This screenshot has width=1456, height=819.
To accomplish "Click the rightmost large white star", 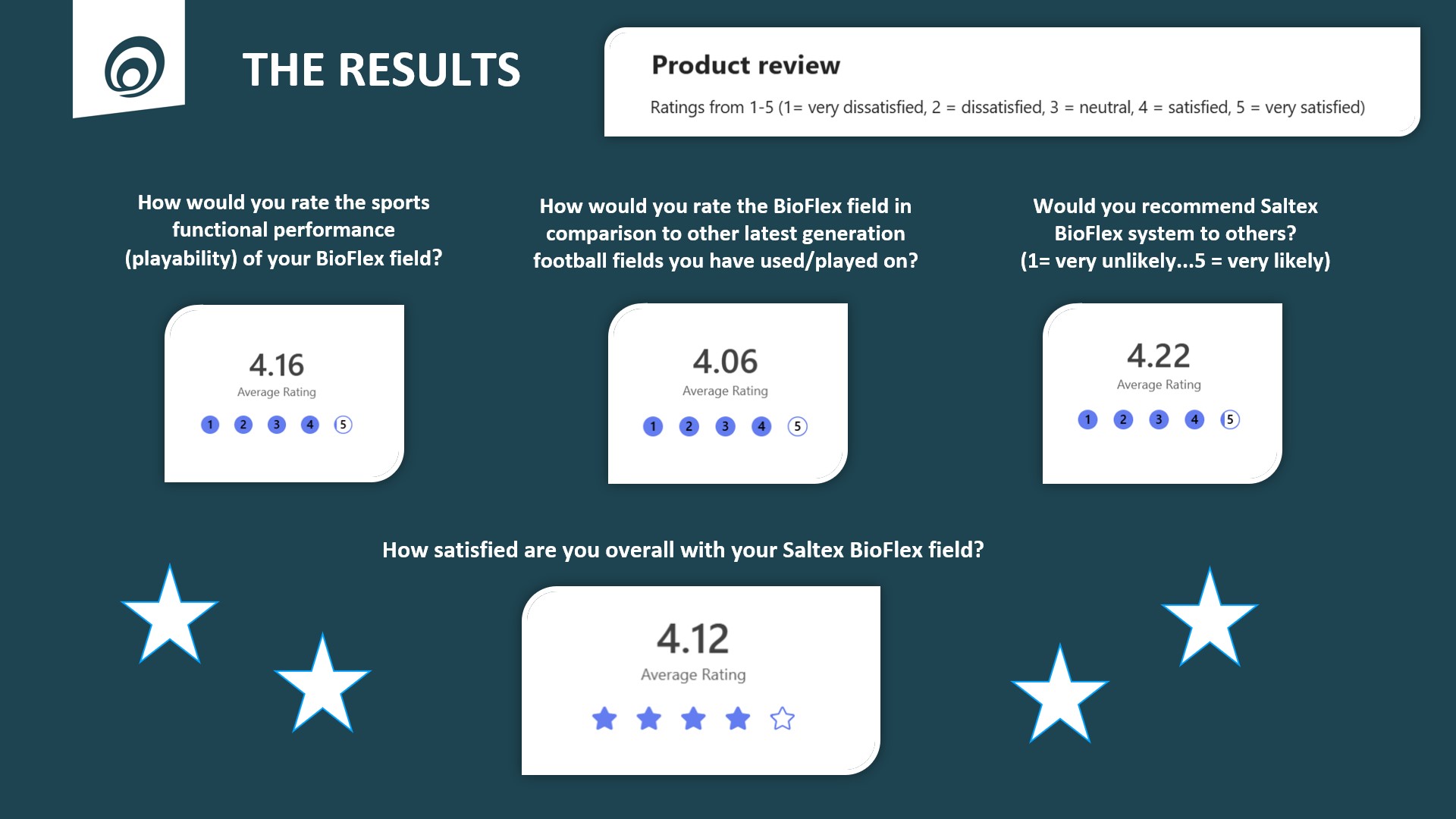I will click(x=1210, y=619).
